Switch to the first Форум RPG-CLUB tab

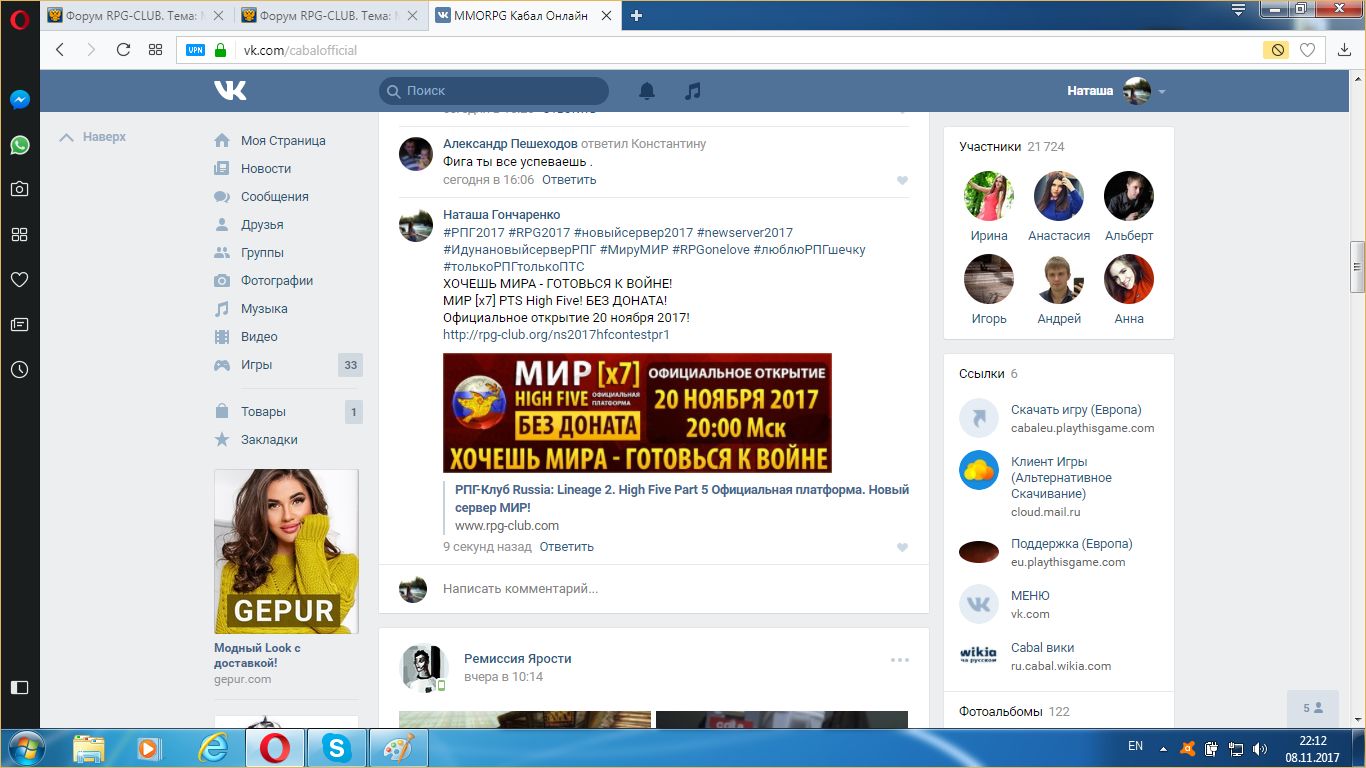coord(137,15)
